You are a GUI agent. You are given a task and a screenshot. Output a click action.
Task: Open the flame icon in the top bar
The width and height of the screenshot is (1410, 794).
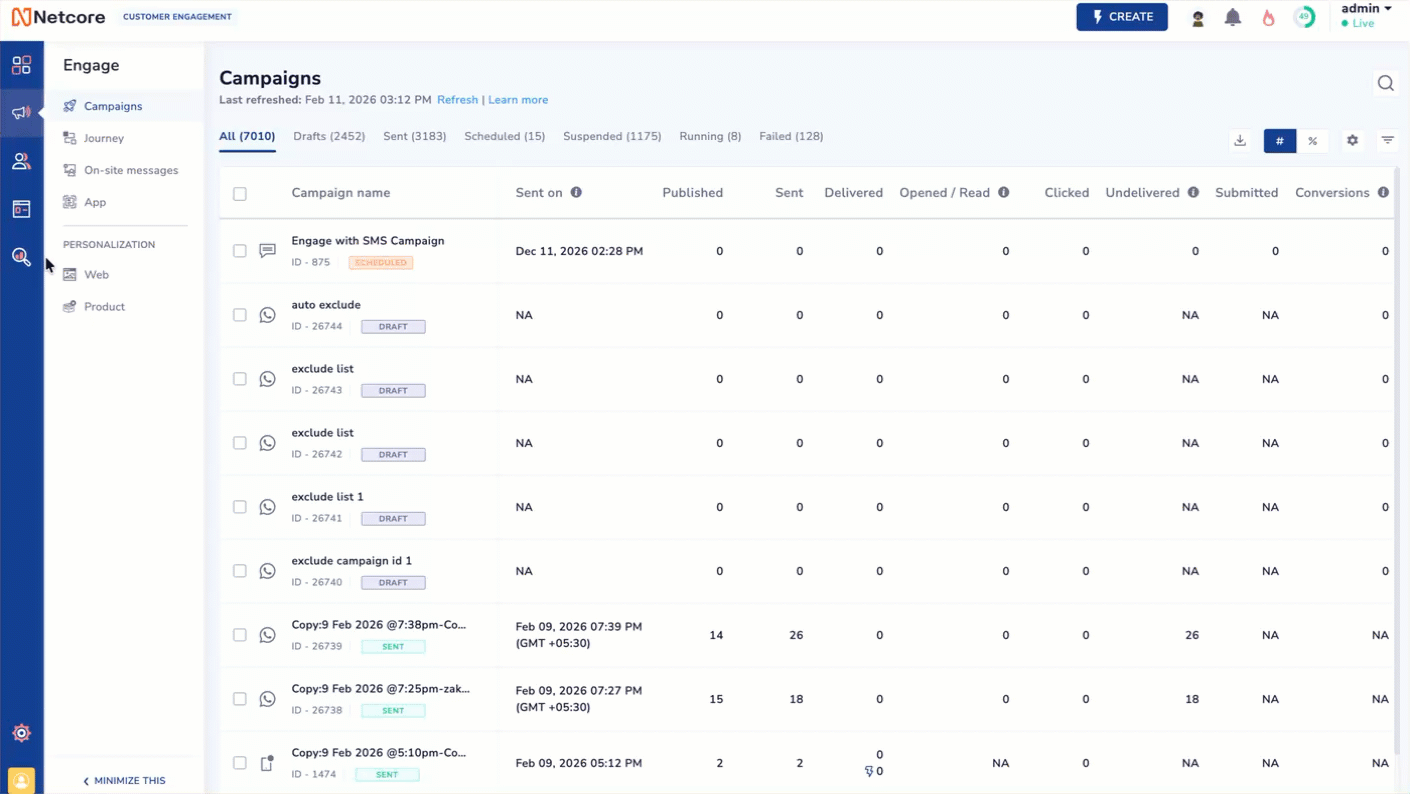(1268, 16)
